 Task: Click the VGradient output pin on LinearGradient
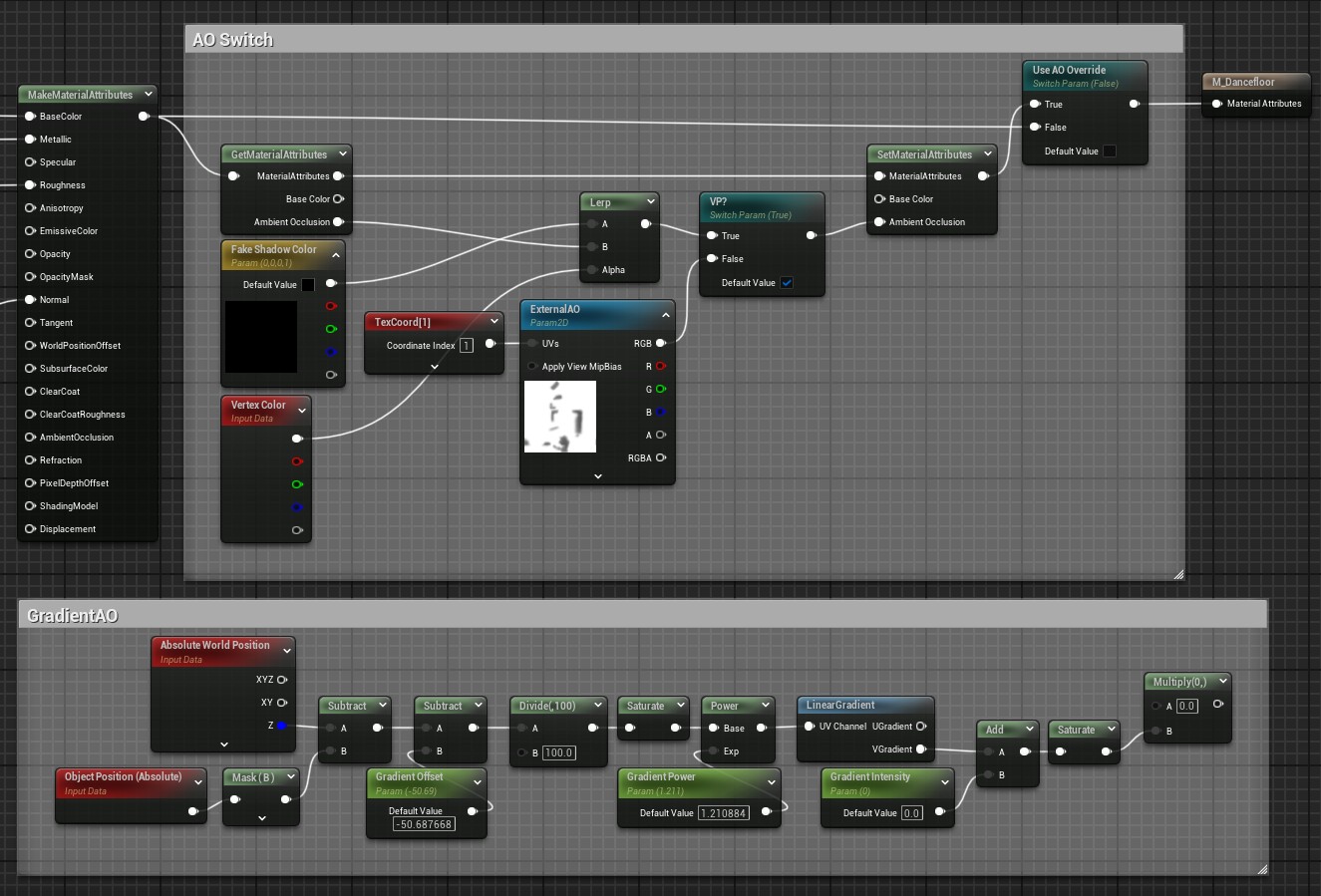(921, 749)
